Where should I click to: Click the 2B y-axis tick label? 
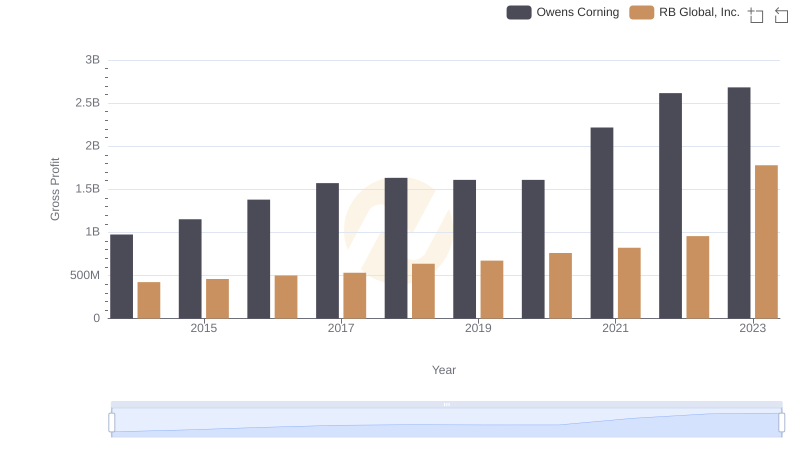pyautogui.click(x=92, y=146)
